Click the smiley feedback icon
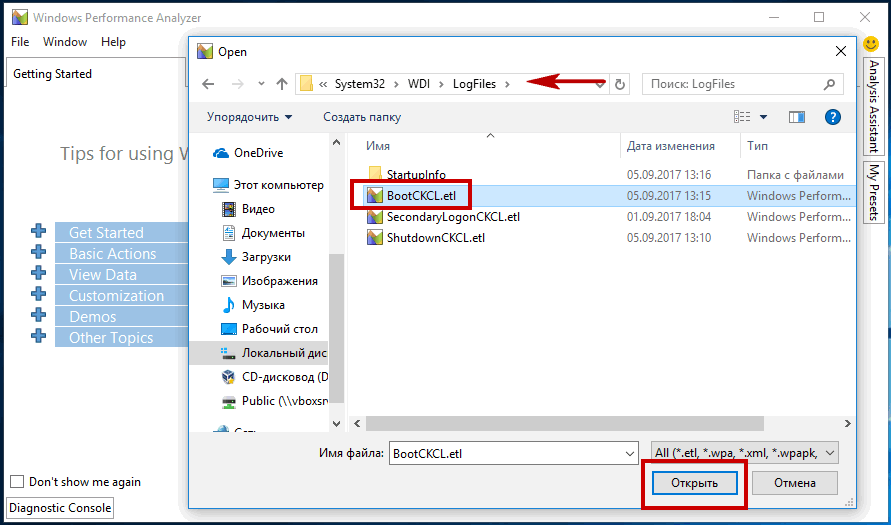This screenshot has height=525, width=891. [871, 44]
